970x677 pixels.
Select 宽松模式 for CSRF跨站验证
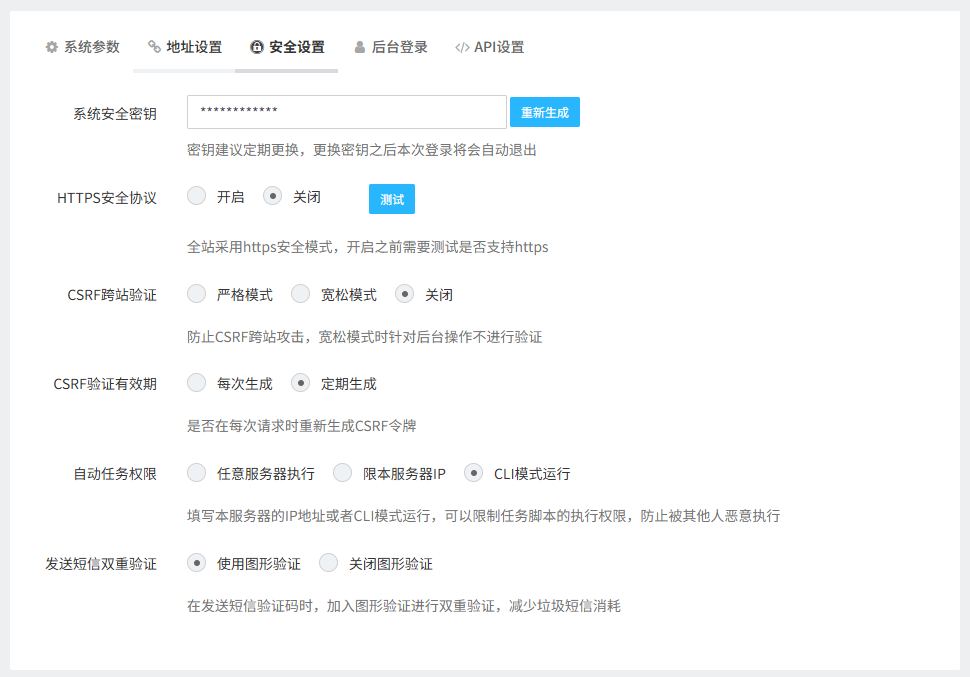300,293
